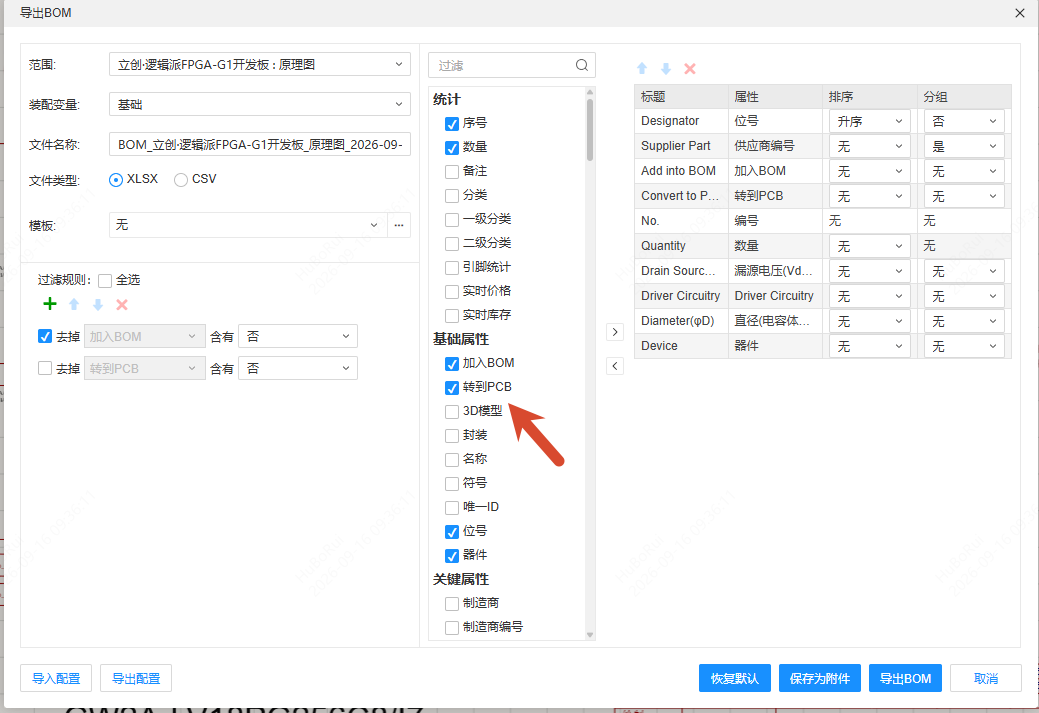Click 导入配置 button
Image resolution: width=1039 pixels, height=713 pixels.
(56, 679)
